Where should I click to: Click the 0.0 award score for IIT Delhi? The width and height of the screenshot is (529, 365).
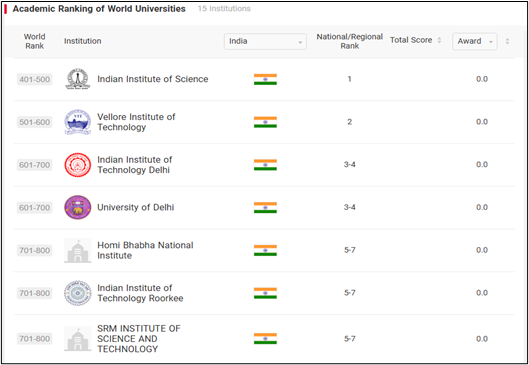pyautogui.click(x=482, y=165)
